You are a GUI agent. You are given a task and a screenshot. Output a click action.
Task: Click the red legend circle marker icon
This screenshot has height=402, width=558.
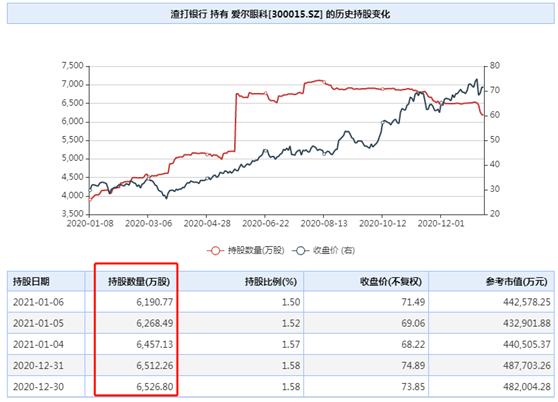pyautogui.click(x=215, y=250)
